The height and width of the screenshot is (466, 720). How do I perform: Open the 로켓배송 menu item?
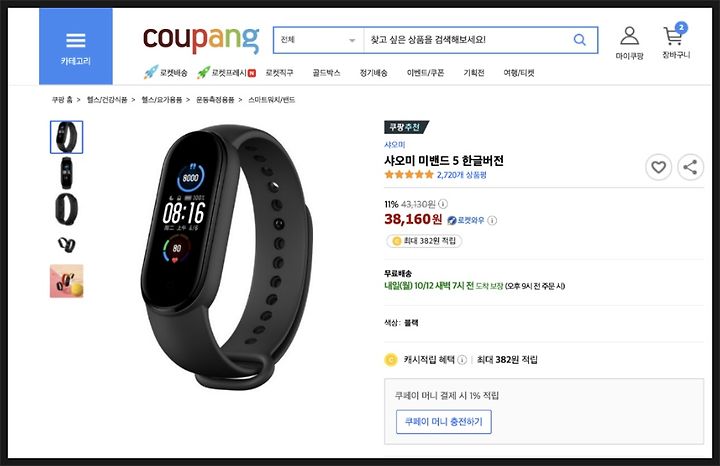[x=165, y=73]
